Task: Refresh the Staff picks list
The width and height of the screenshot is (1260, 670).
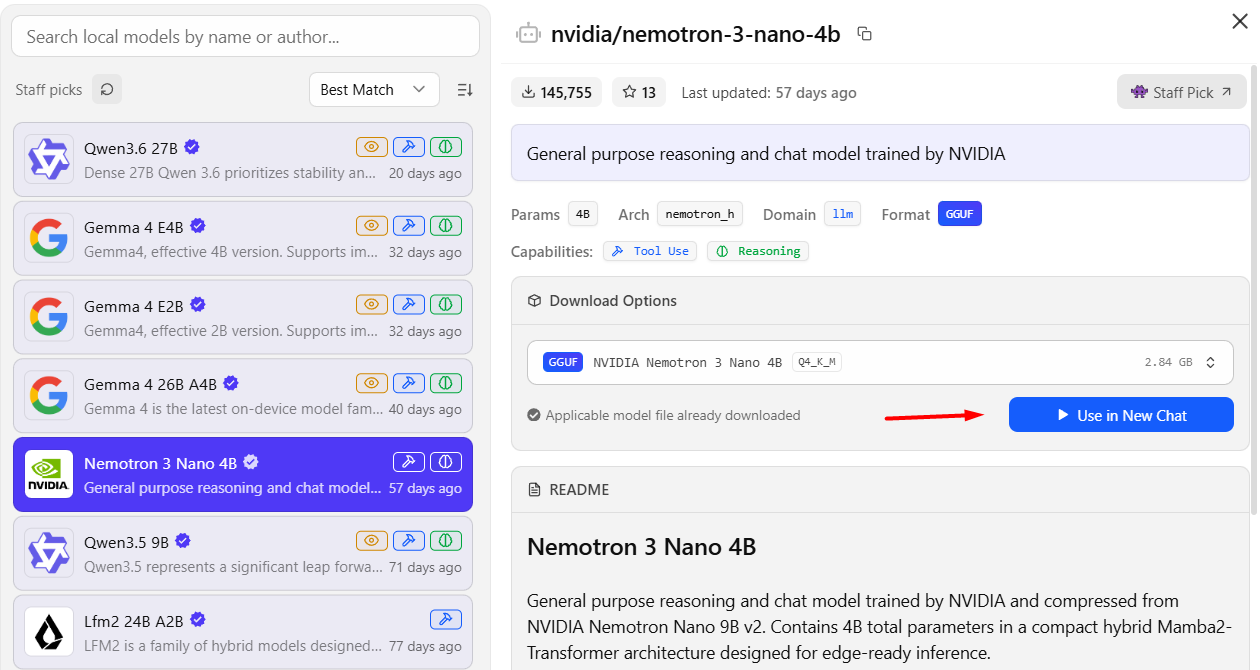Action: (x=107, y=89)
